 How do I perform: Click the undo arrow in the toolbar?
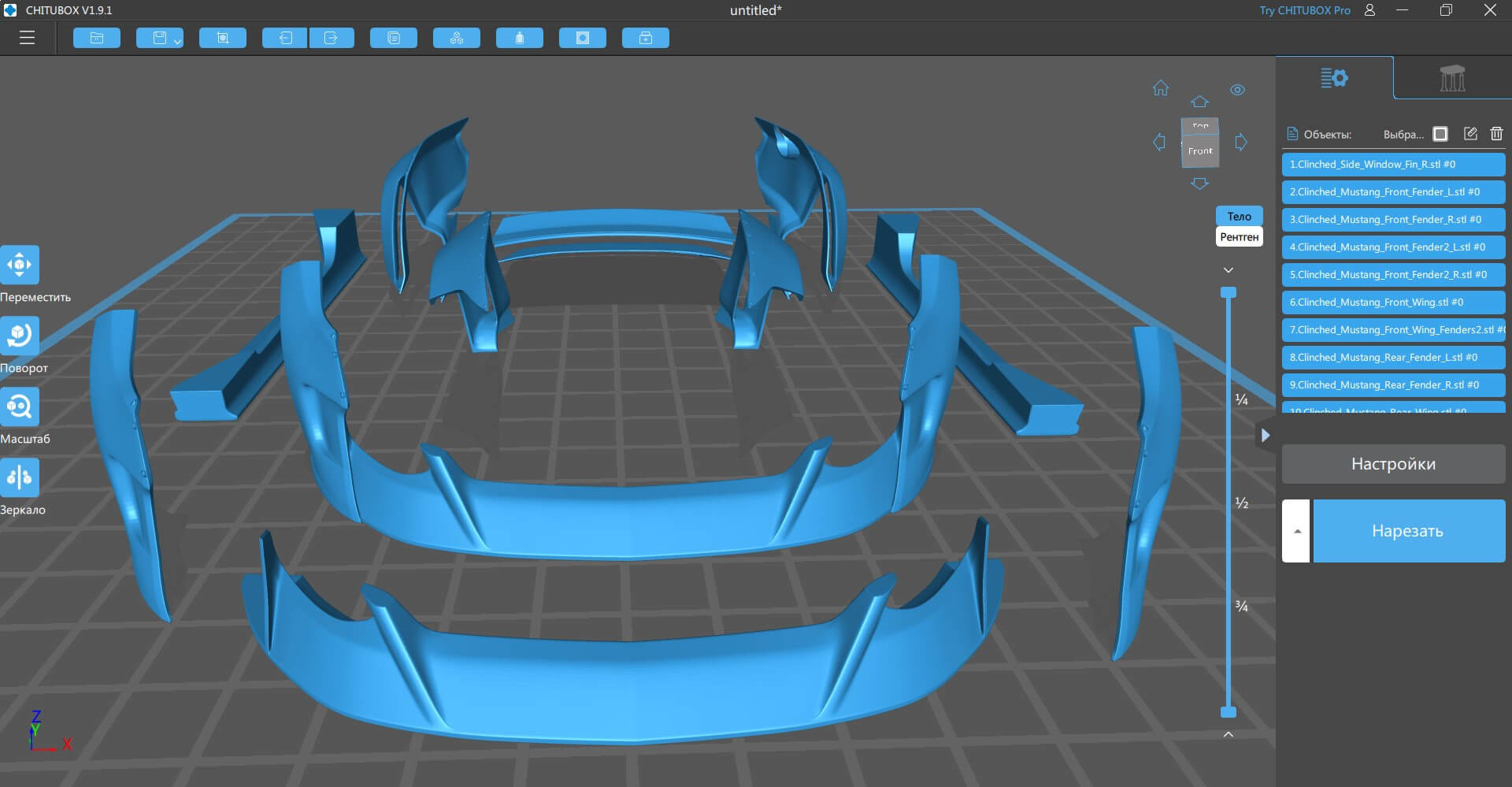point(284,38)
